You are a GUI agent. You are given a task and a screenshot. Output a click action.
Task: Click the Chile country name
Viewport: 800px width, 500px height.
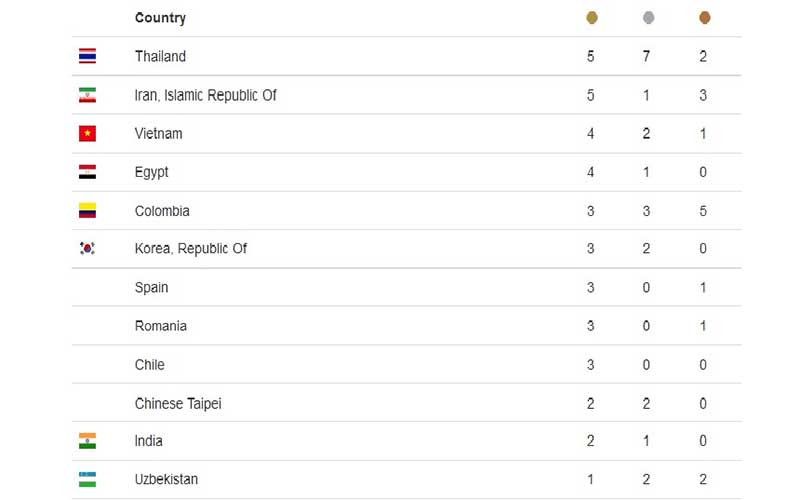coord(149,364)
